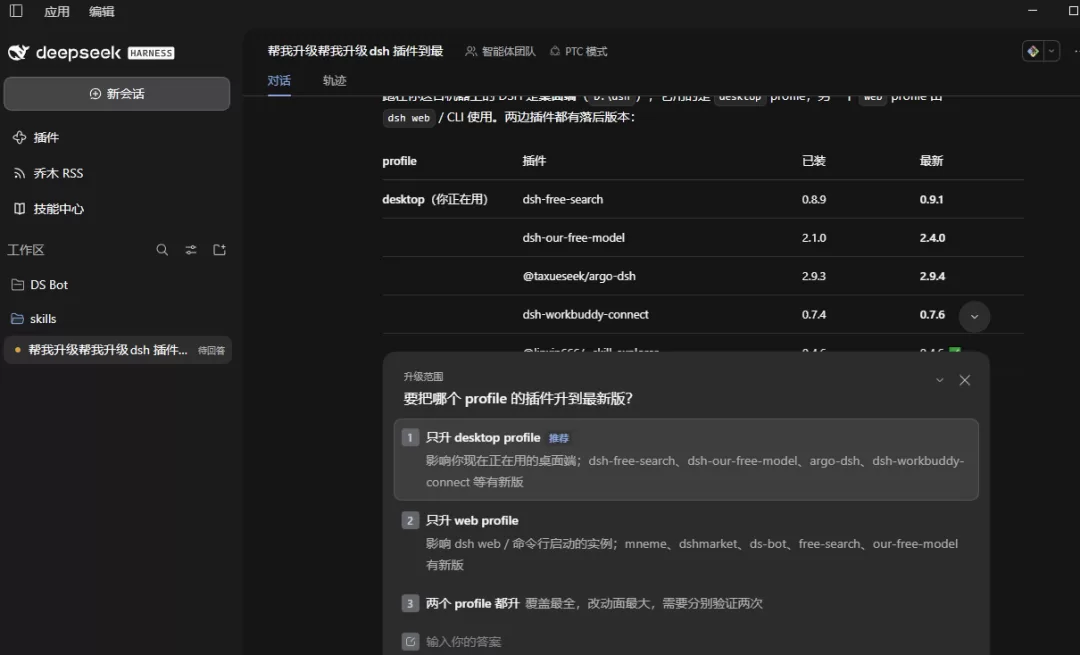This screenshot has width=1080, height=655.
Task: Click the 插件 column header
Action: (x=534, y=160)
